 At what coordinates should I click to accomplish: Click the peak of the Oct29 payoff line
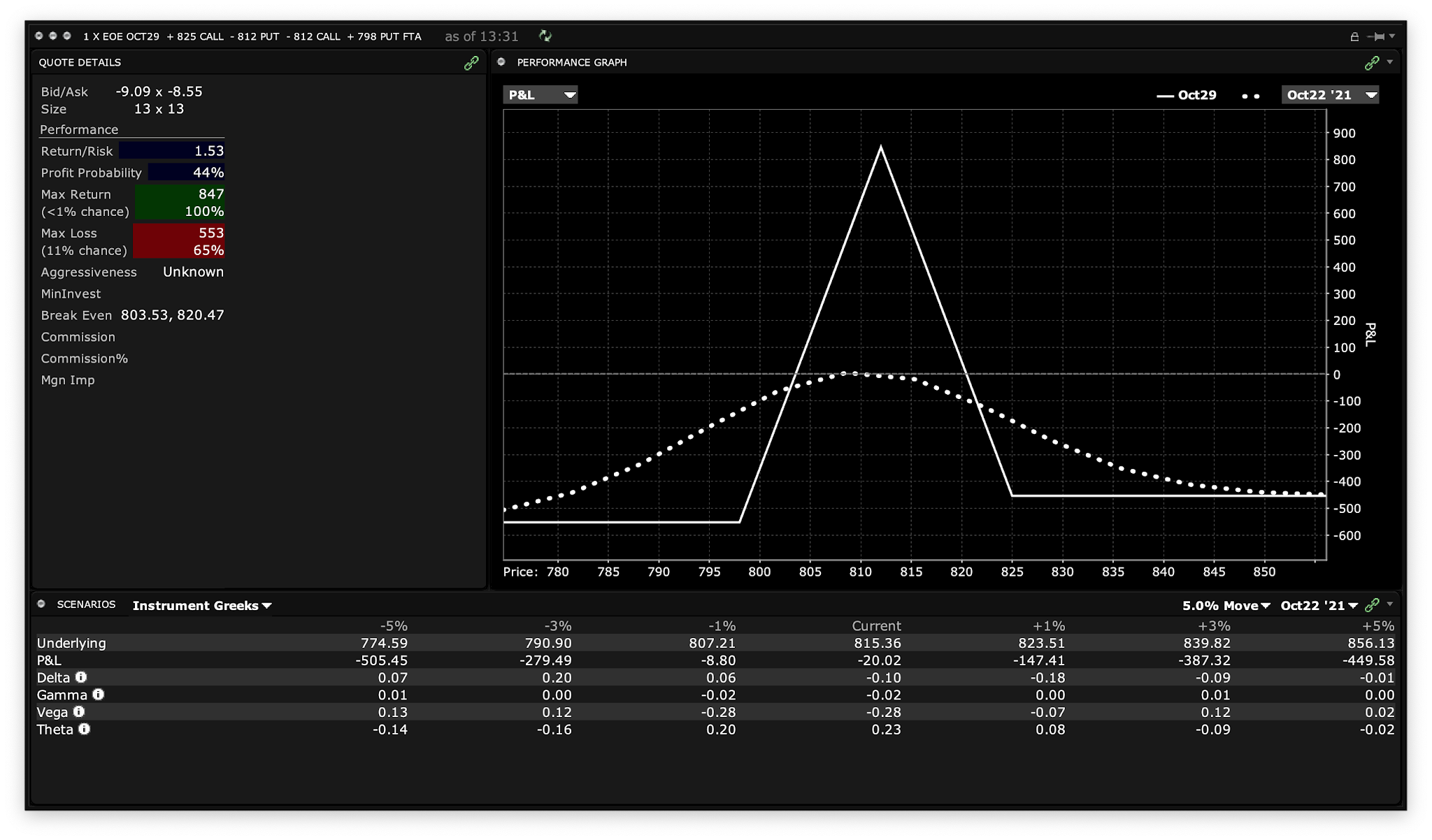tap(881, 147)
